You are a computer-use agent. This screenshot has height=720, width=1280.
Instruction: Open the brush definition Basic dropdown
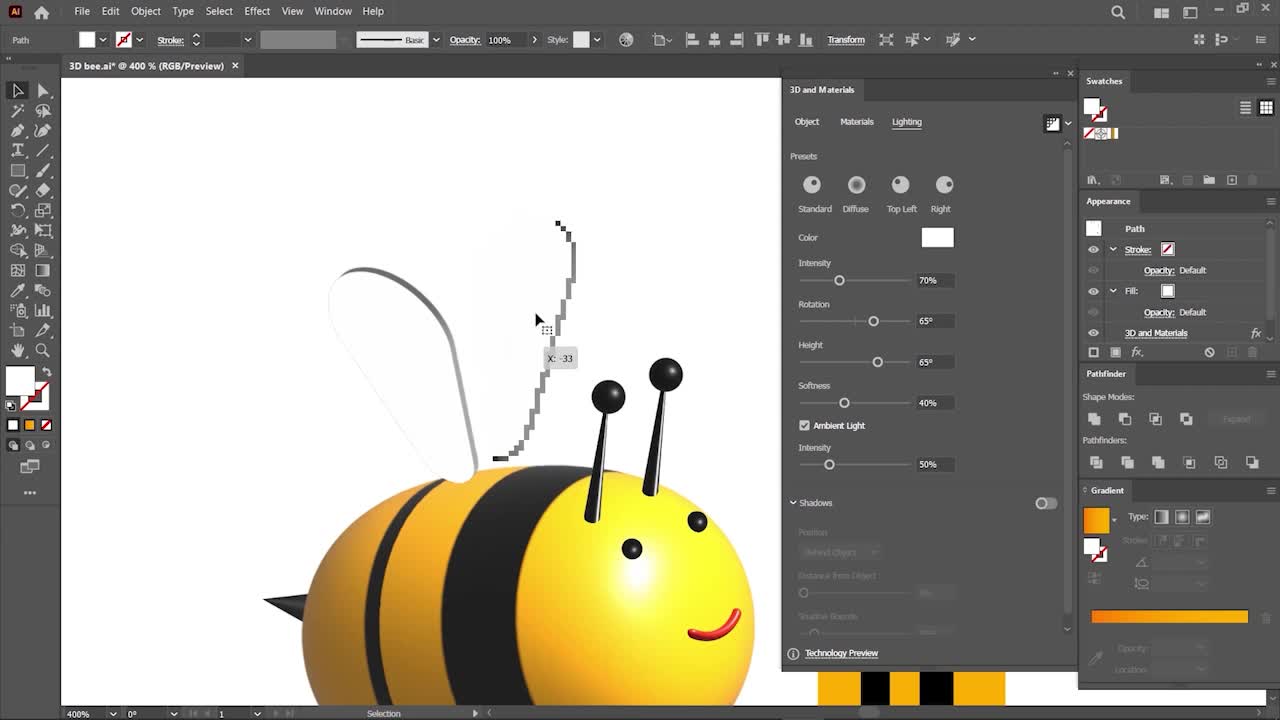pos(436,40)
